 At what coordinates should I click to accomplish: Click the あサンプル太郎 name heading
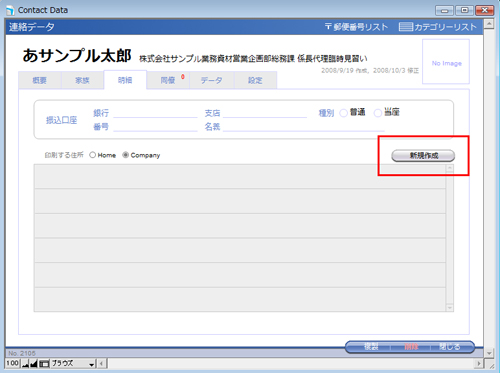[x=77, y=55]
